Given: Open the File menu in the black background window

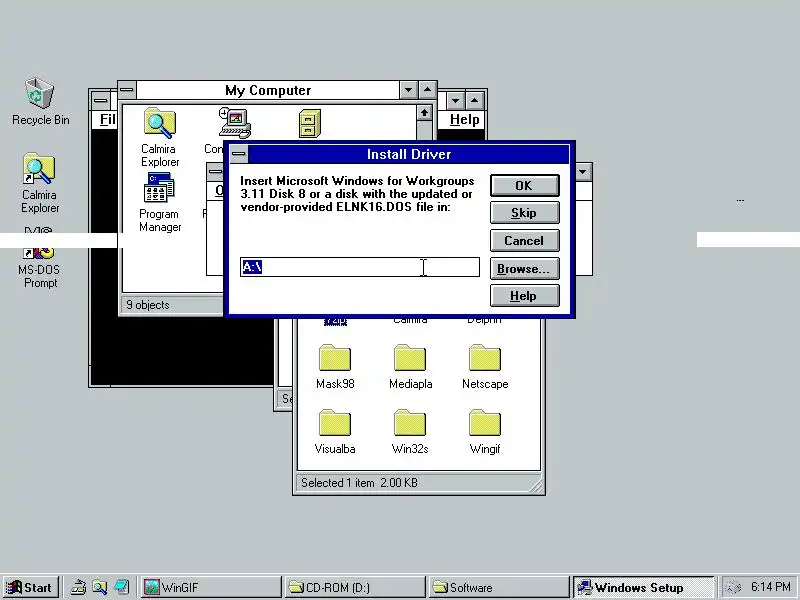Looking at the screenshot, I should click(x=108, y=119).
